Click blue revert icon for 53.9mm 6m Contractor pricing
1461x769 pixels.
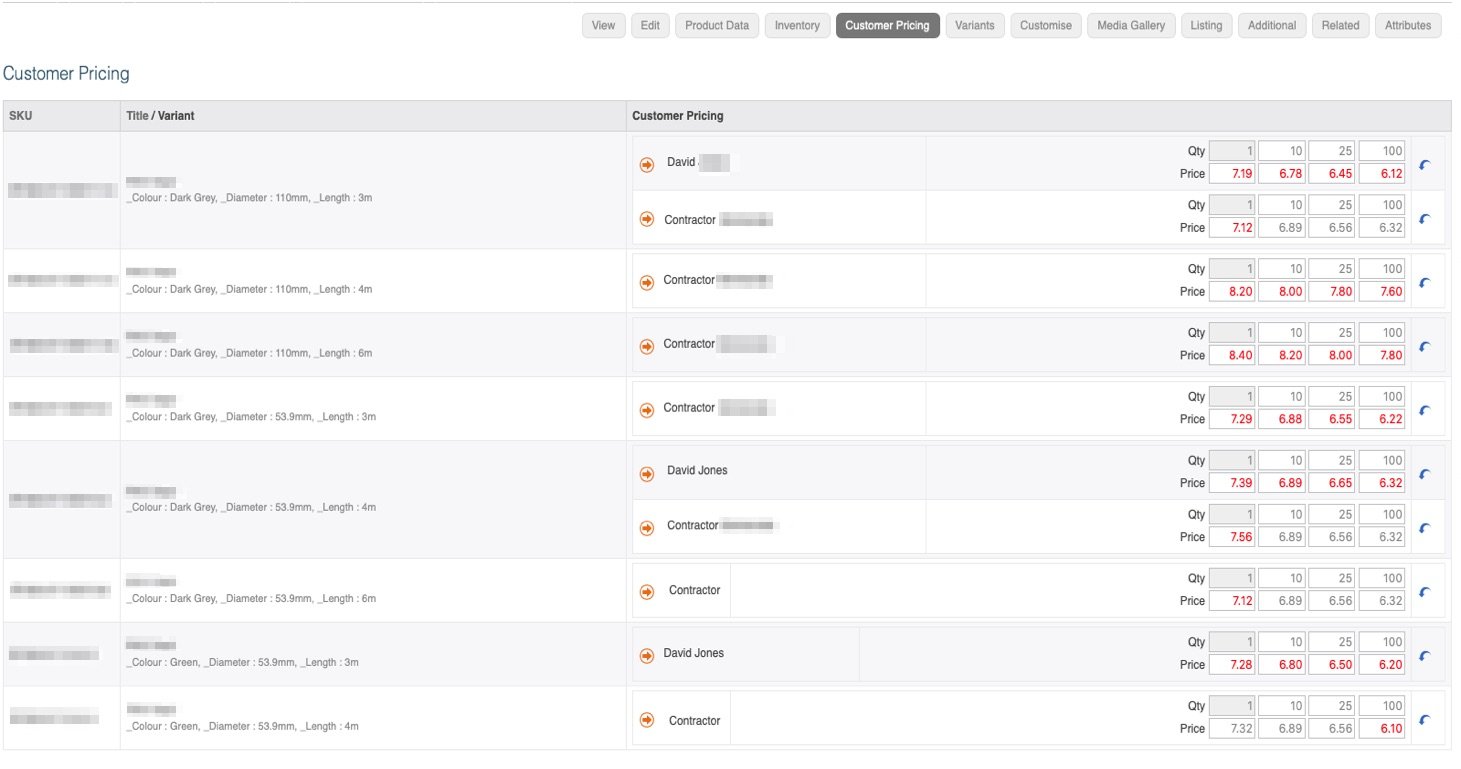pos(1424,592)
